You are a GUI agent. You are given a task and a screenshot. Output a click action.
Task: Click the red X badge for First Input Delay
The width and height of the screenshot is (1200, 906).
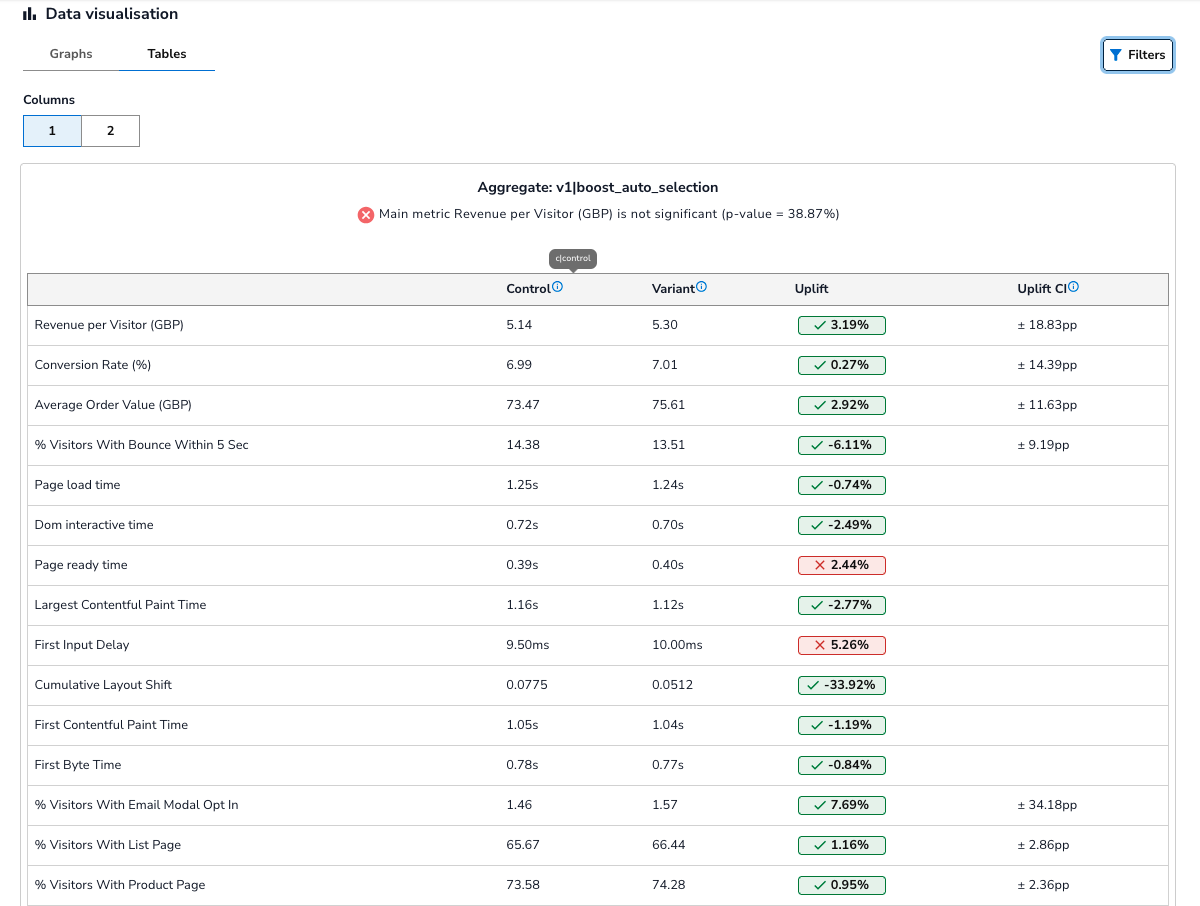[x=841, y=645]
